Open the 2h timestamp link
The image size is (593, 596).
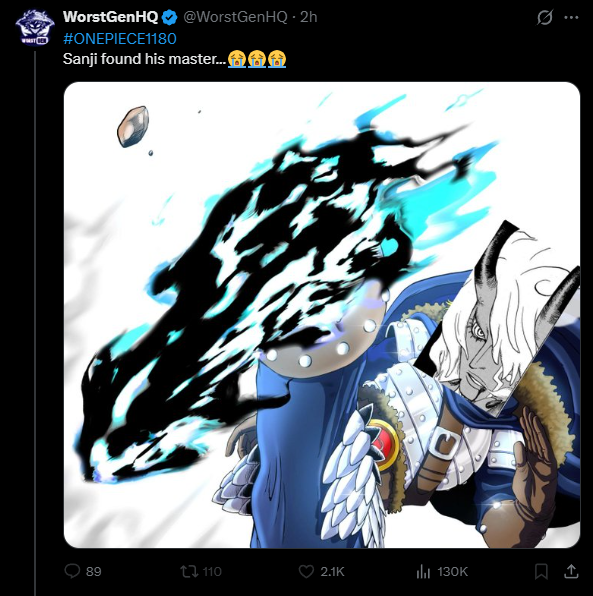pos(308,17)
